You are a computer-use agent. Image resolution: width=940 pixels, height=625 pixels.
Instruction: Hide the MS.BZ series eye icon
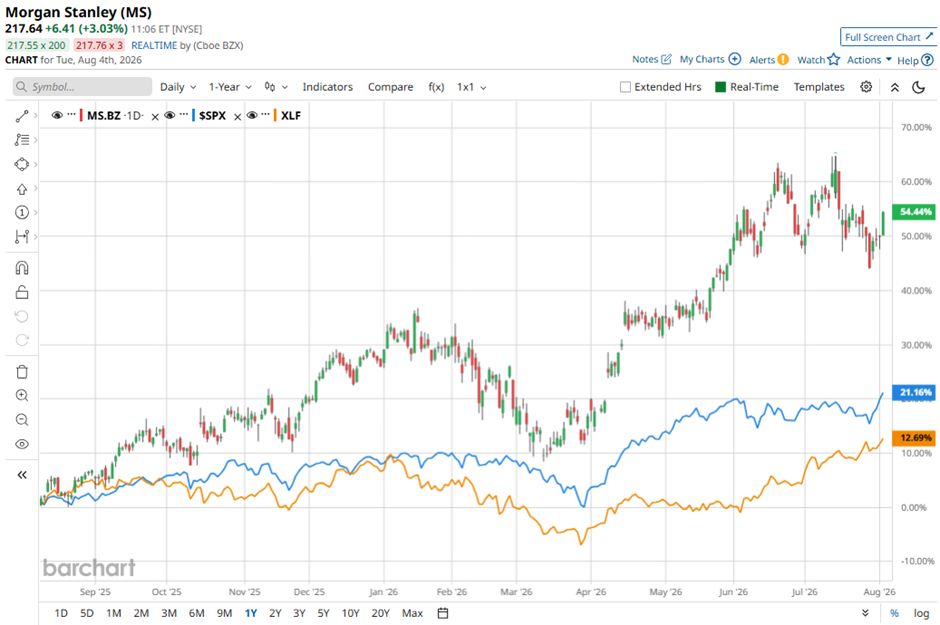point(57,115)
